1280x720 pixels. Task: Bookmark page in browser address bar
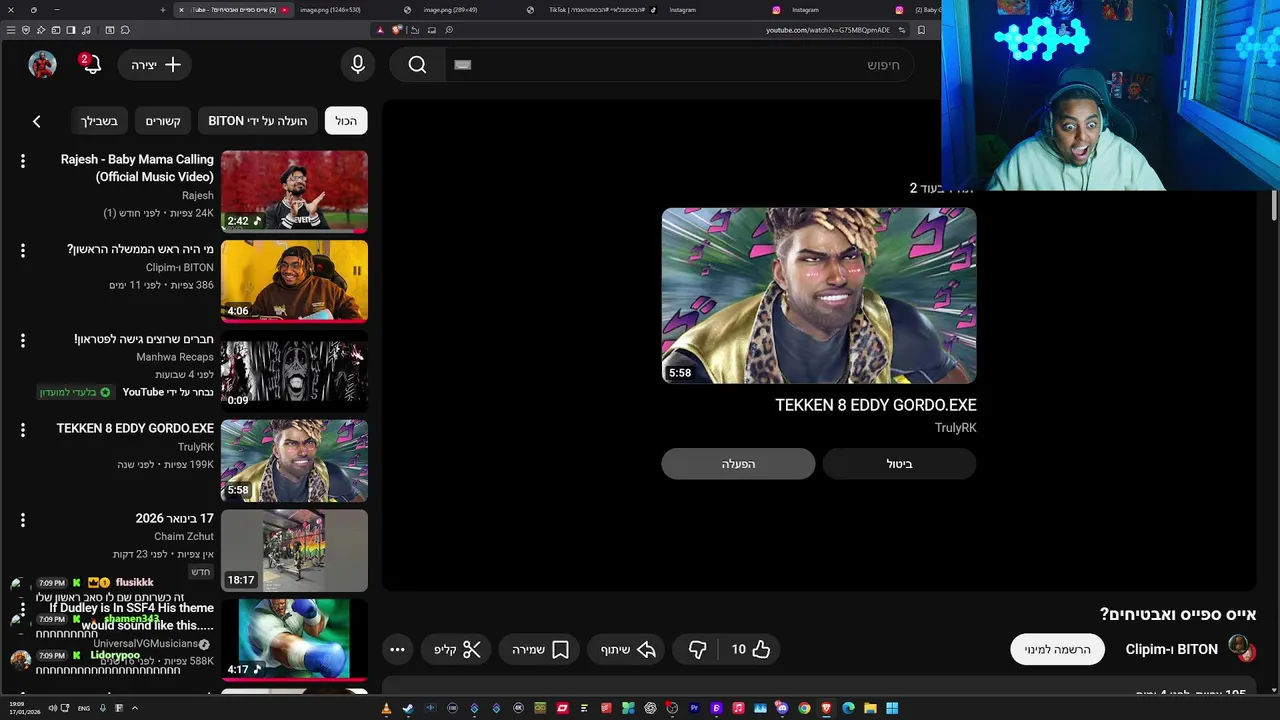point(921,30)
